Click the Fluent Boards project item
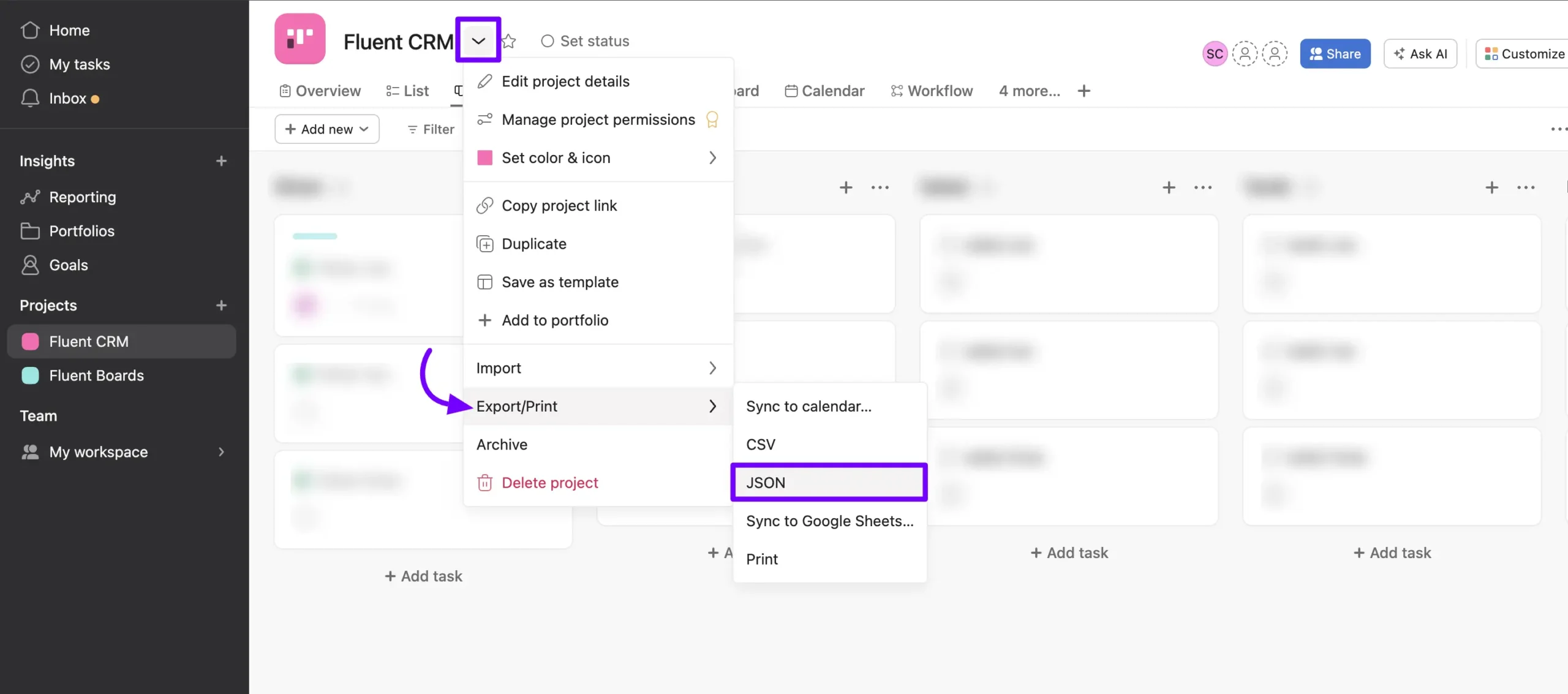The height and width of the screenshot is (694, 1568). point(96,375)
